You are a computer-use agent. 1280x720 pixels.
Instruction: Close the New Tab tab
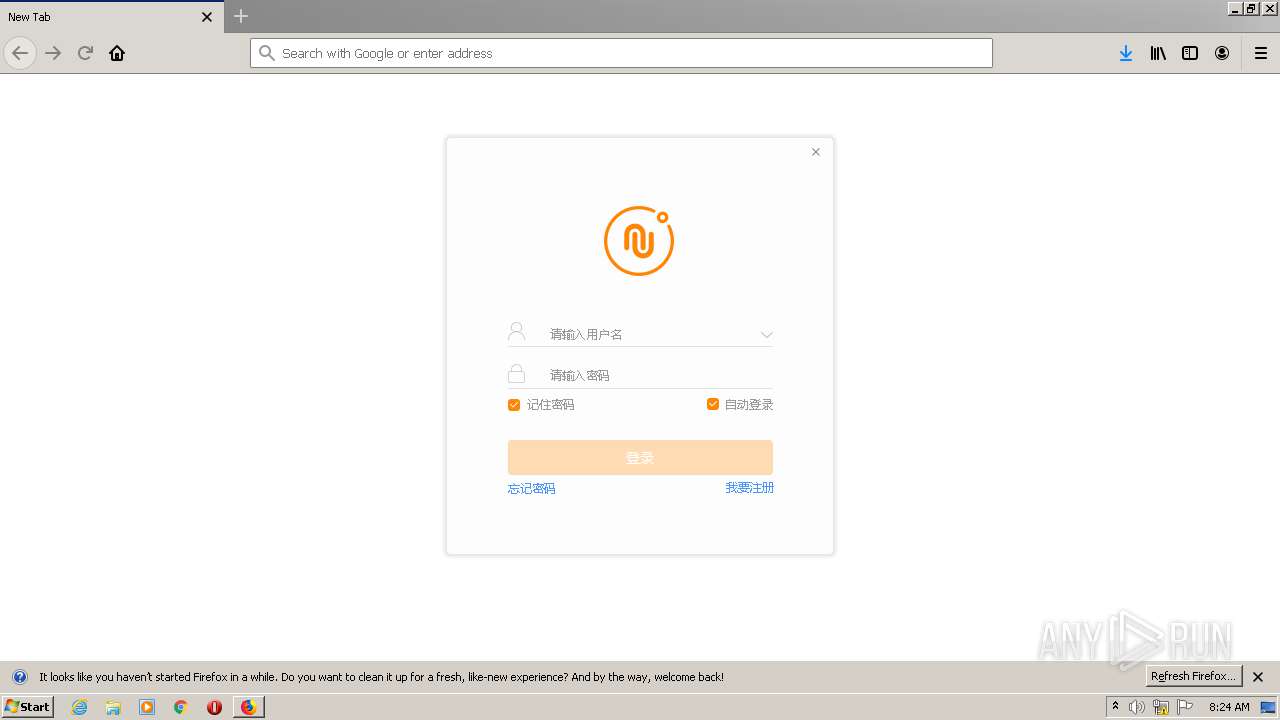207,17
